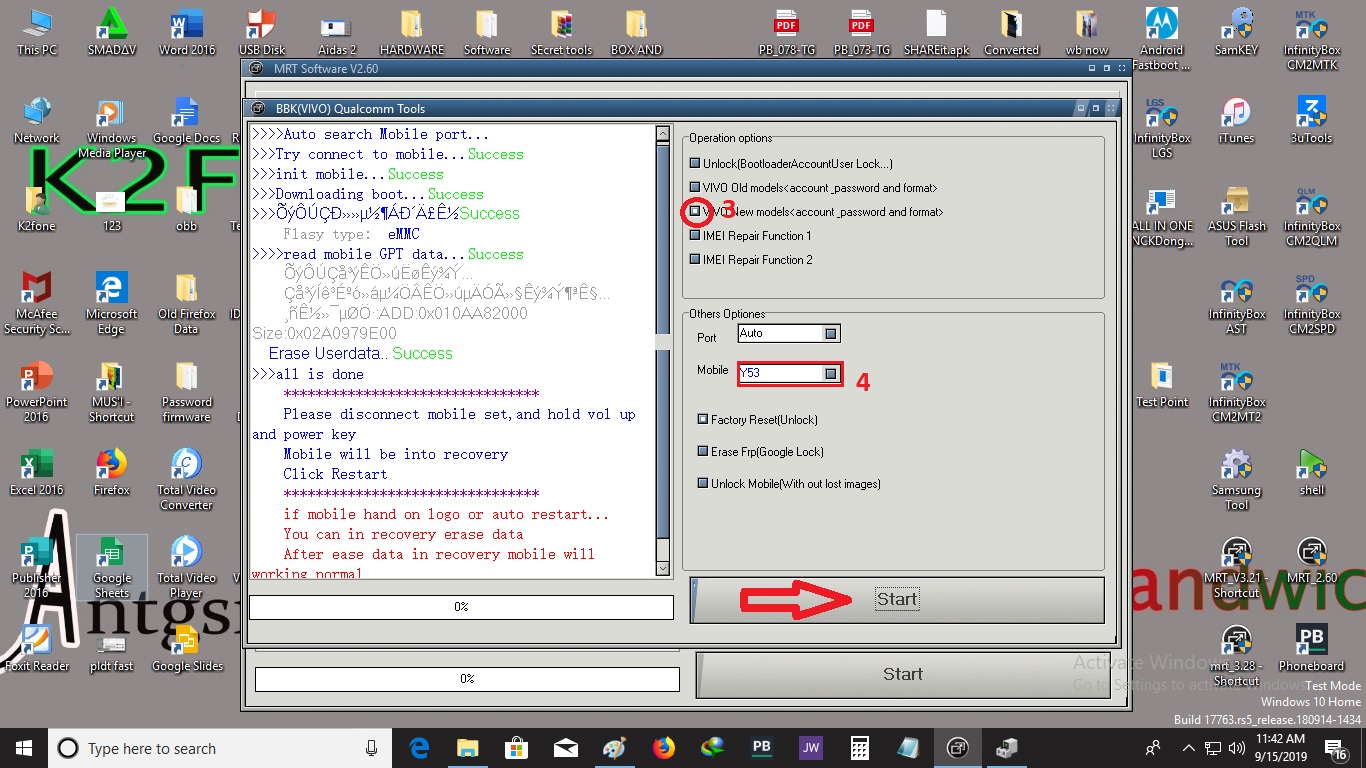Check Factory Reset(Unlock) option
Viewport: 1366px width, 768px height.
[703, 420]
